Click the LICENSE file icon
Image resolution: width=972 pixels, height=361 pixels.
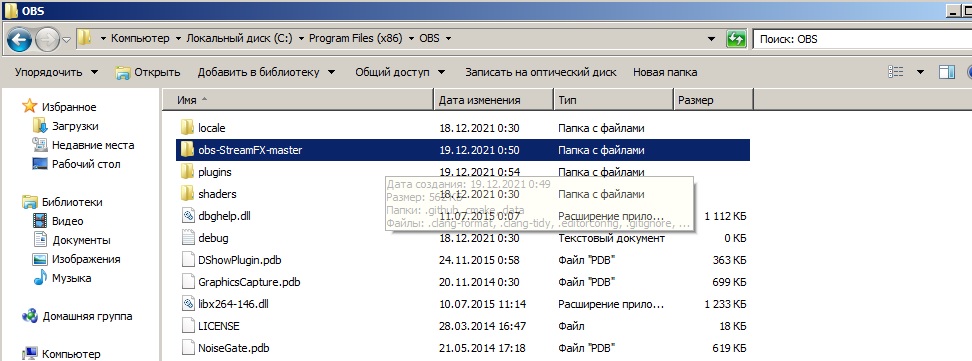(188, 326)
